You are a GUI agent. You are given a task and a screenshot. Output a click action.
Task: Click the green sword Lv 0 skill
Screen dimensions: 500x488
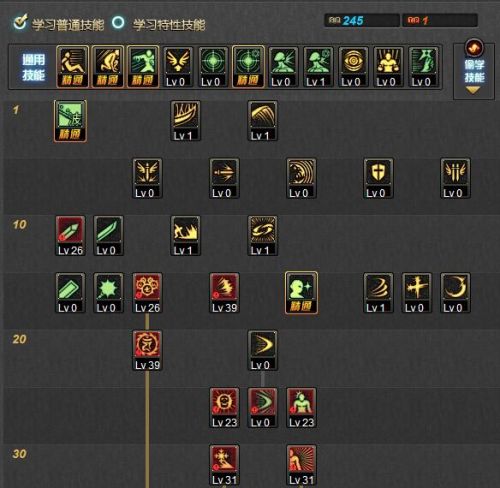point(109,236)
